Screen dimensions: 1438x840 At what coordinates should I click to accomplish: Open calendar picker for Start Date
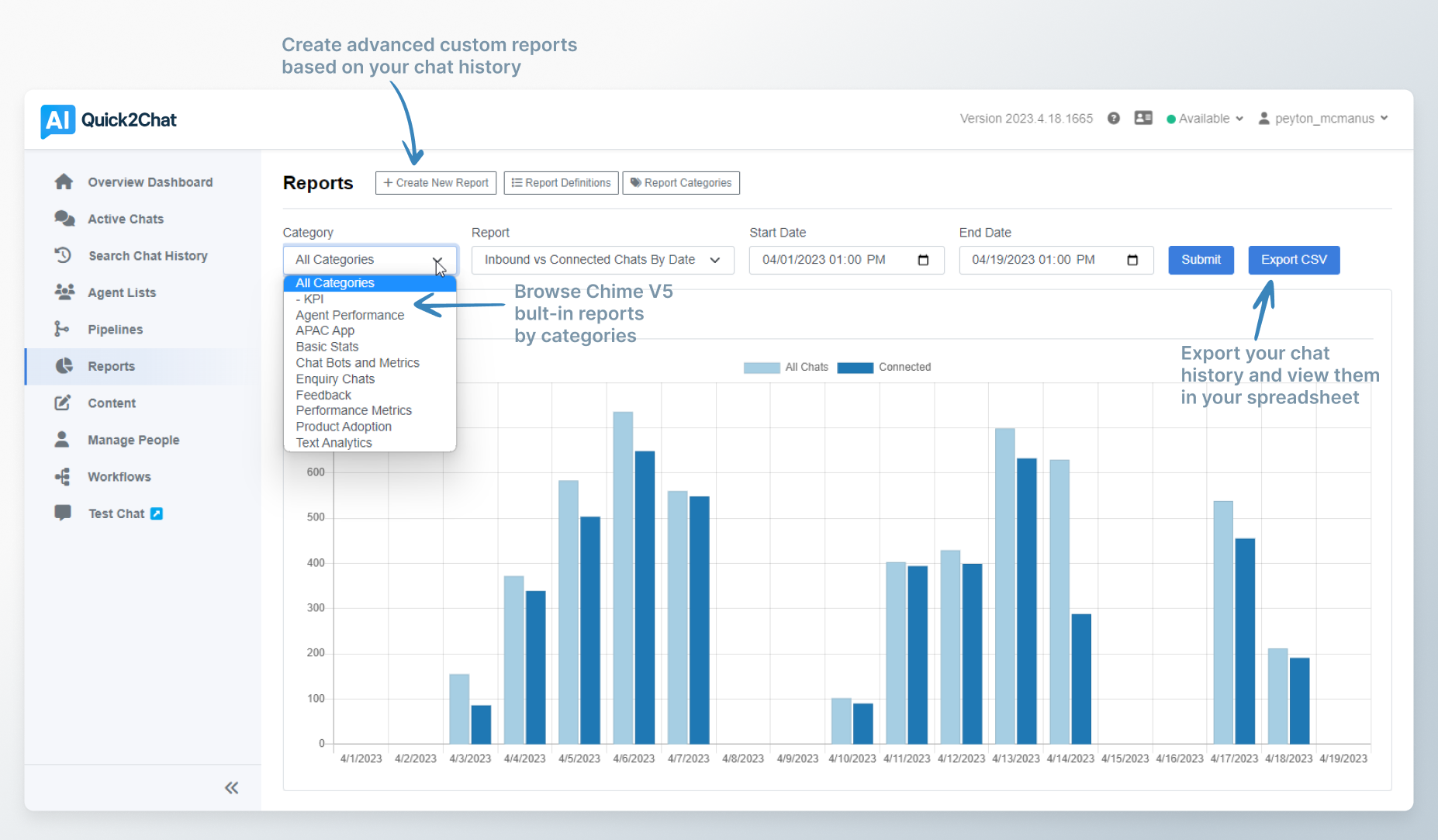click(x=923, y=260)
